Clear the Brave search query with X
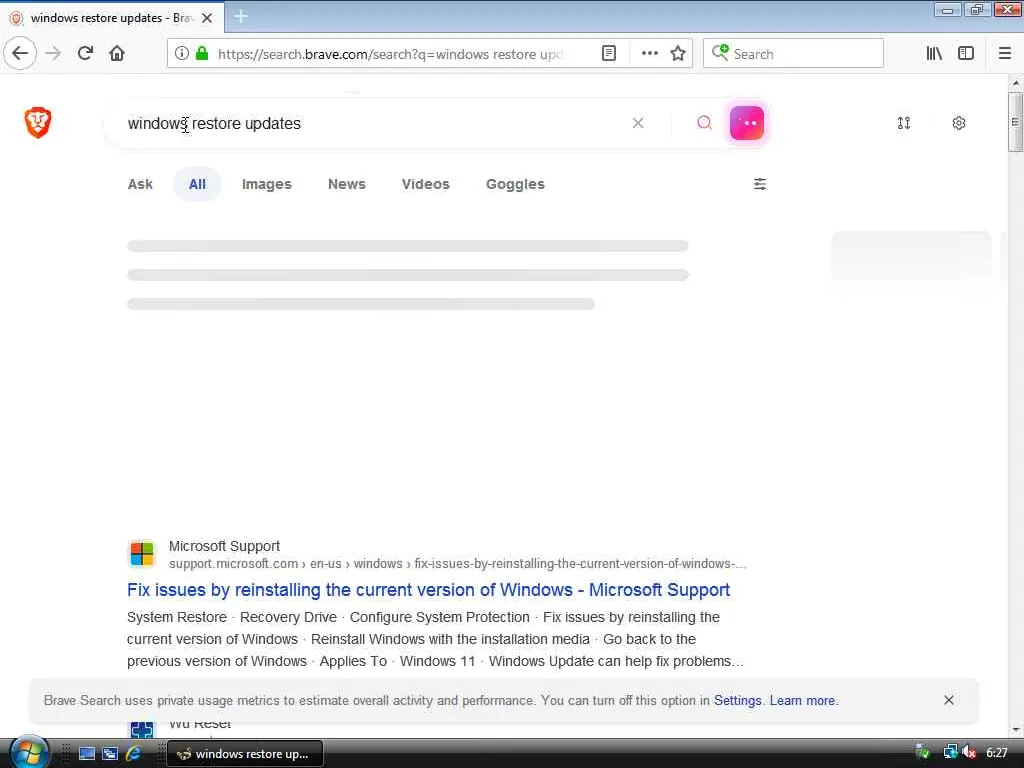This screenshot has height=768, width=1024. 638,123
